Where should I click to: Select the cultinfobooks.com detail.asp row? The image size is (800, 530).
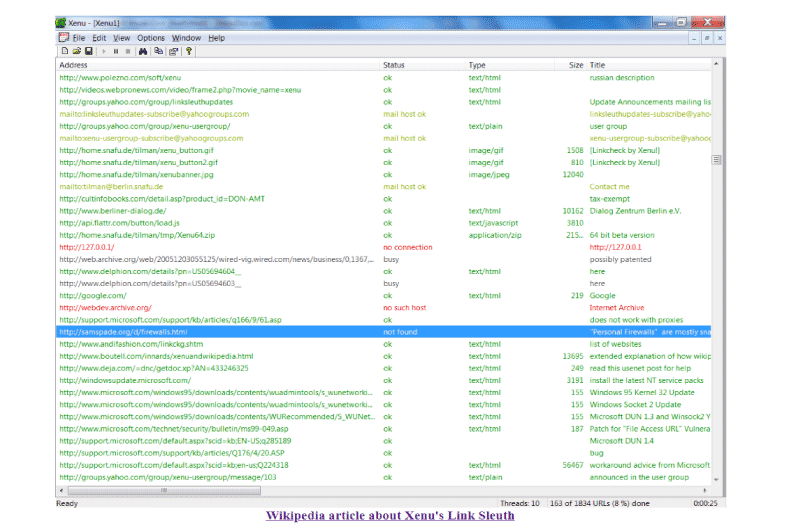pos(383,199)
